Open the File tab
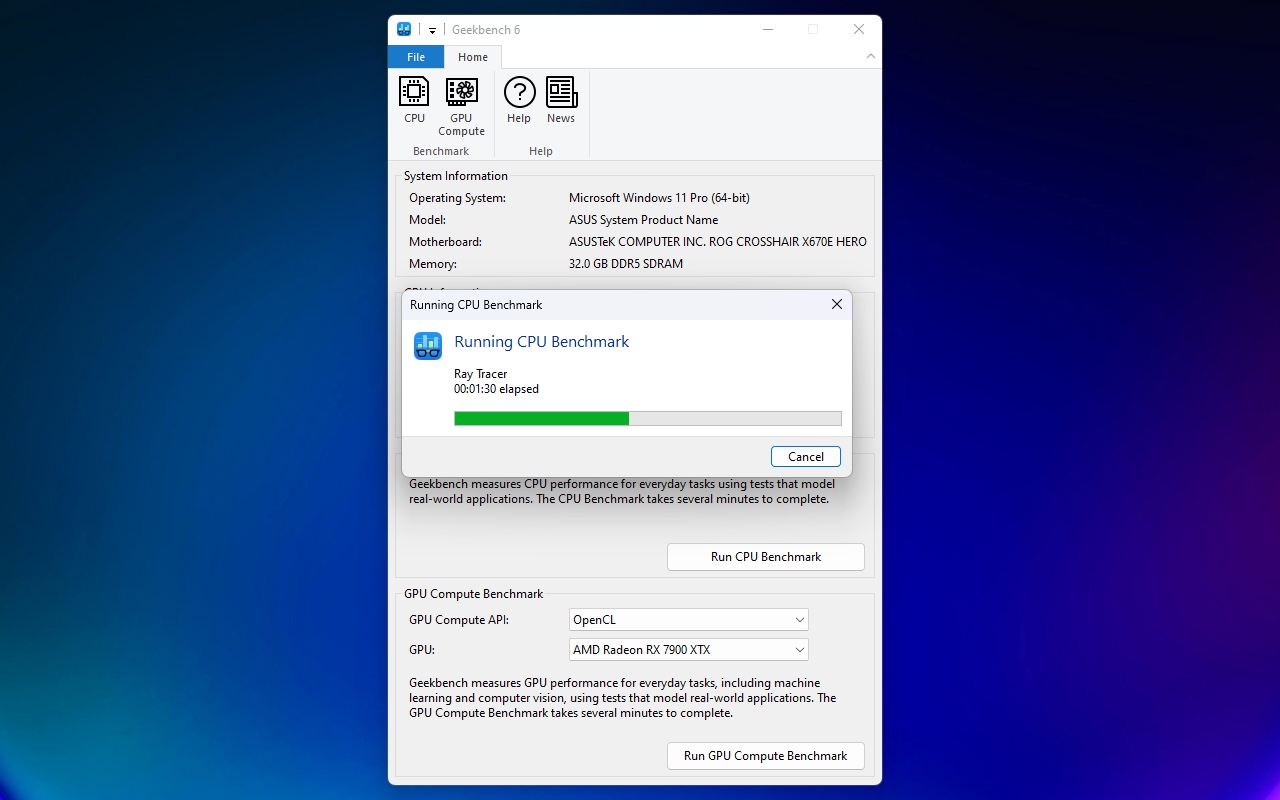Image resolution: width=1280 pixels, height=800 pixels. click(416, 57)
